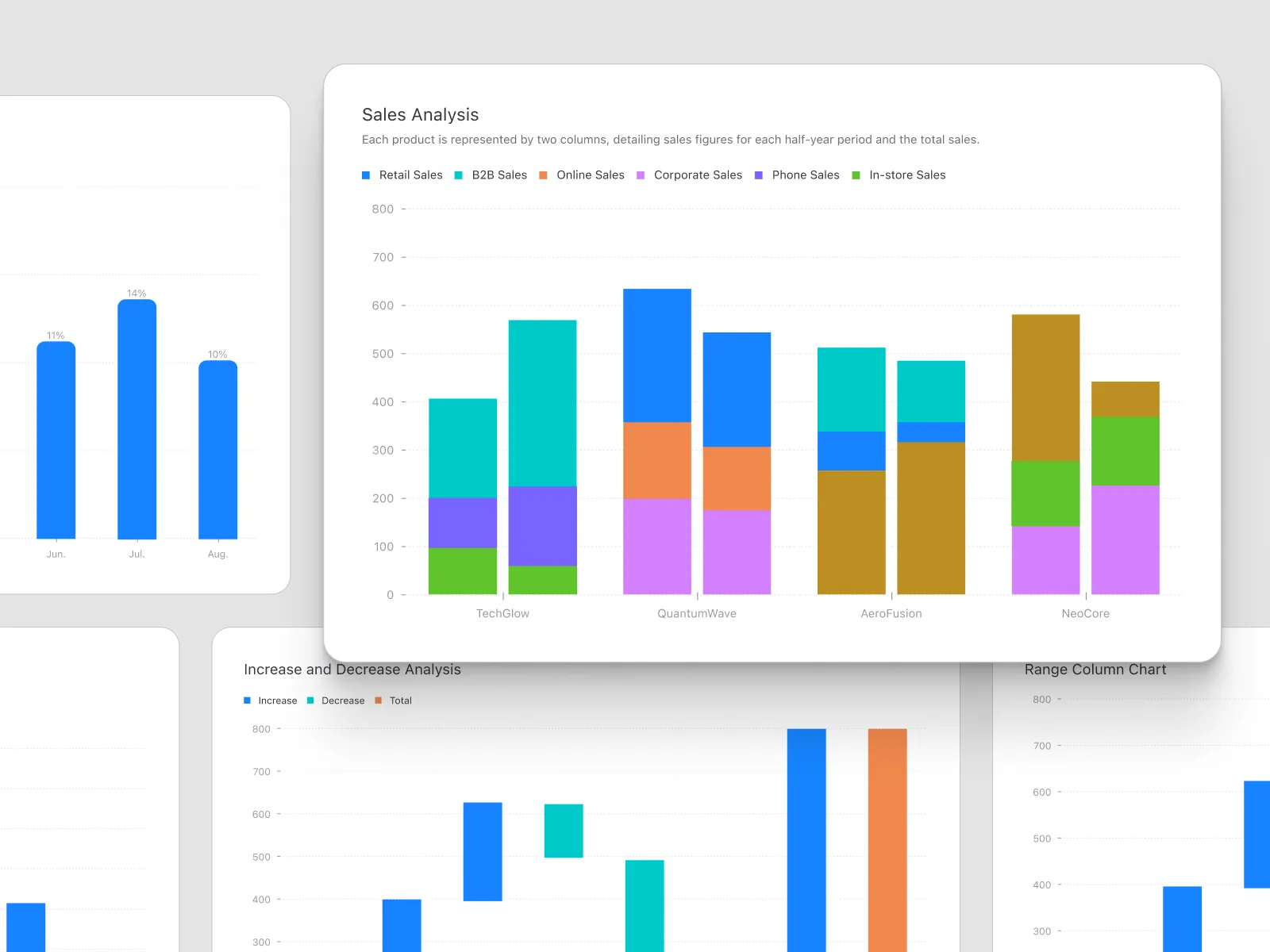Click the Online Sales legend icon
The image size is (1270, 952).
pos(543,175)
